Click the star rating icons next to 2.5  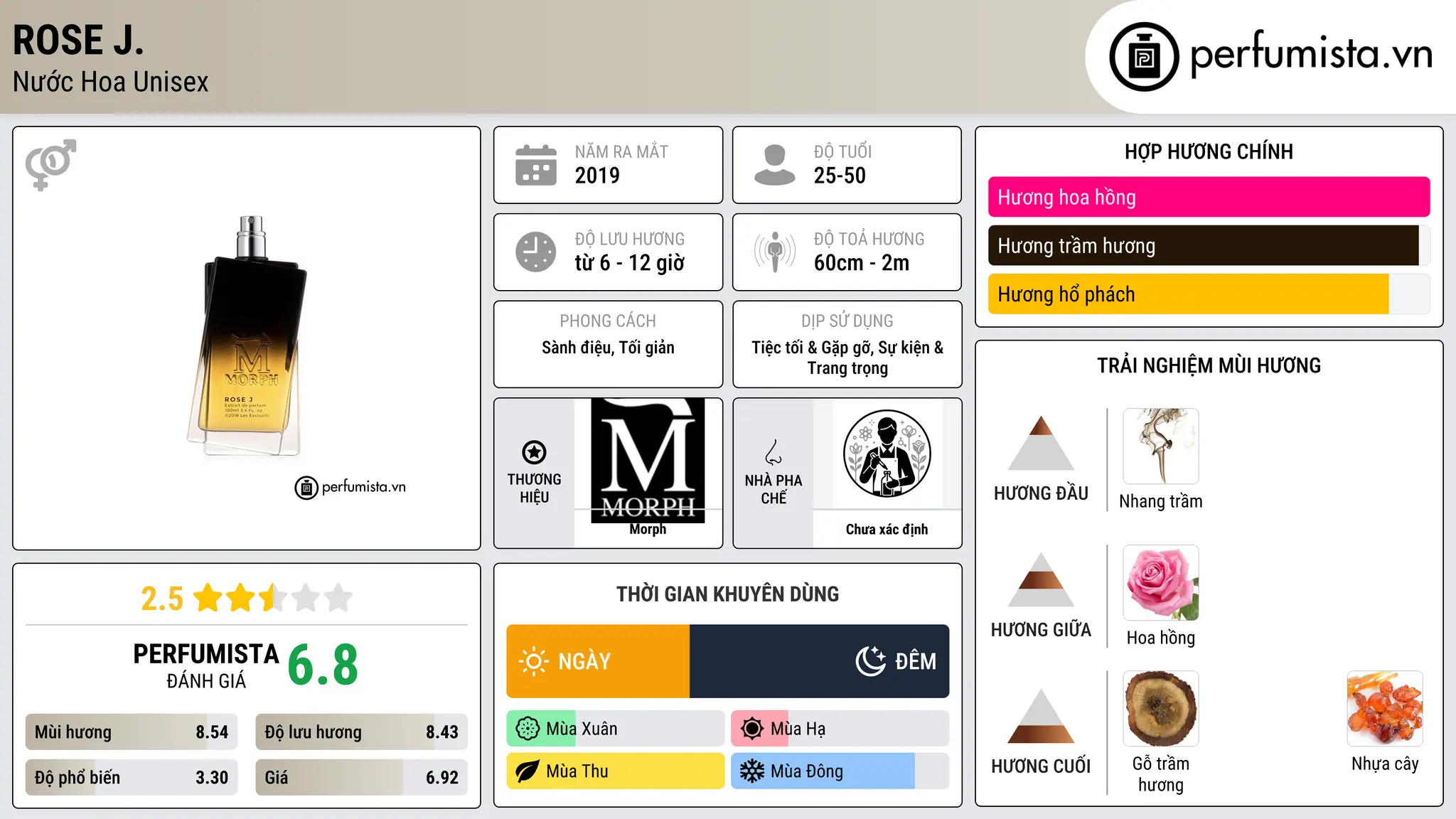pos(273,598)
